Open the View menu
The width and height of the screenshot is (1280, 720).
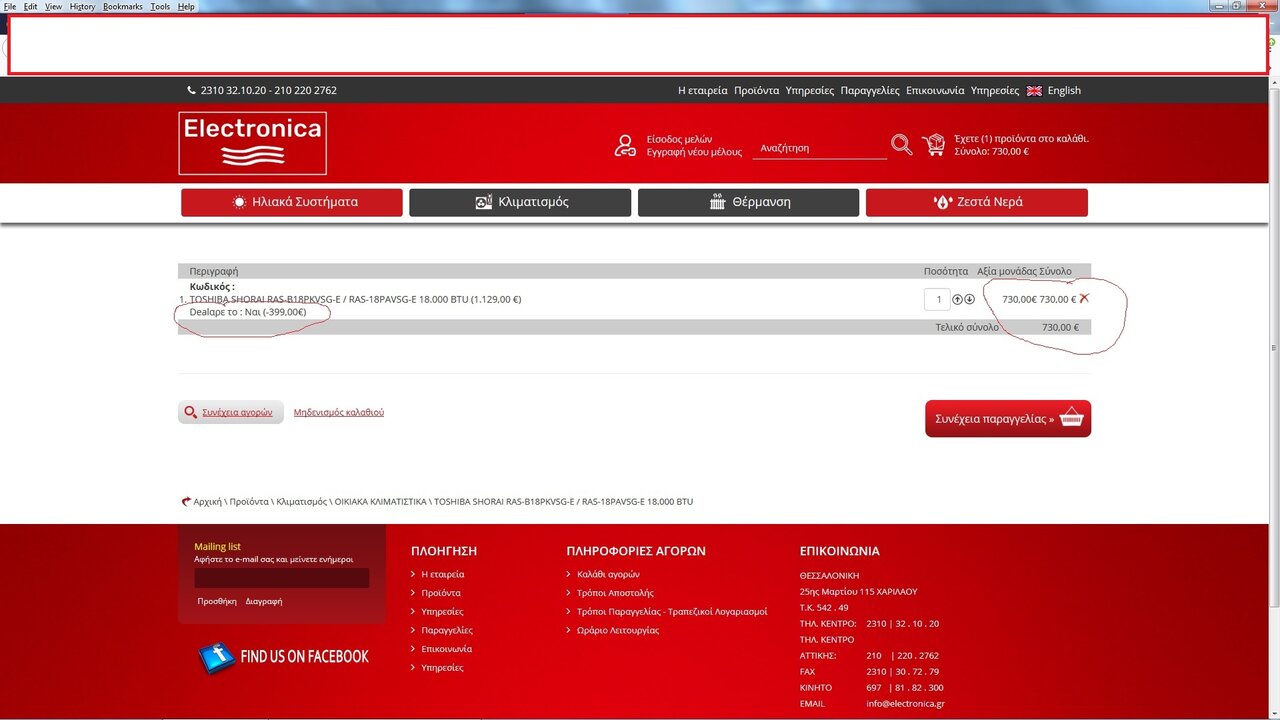54,6
